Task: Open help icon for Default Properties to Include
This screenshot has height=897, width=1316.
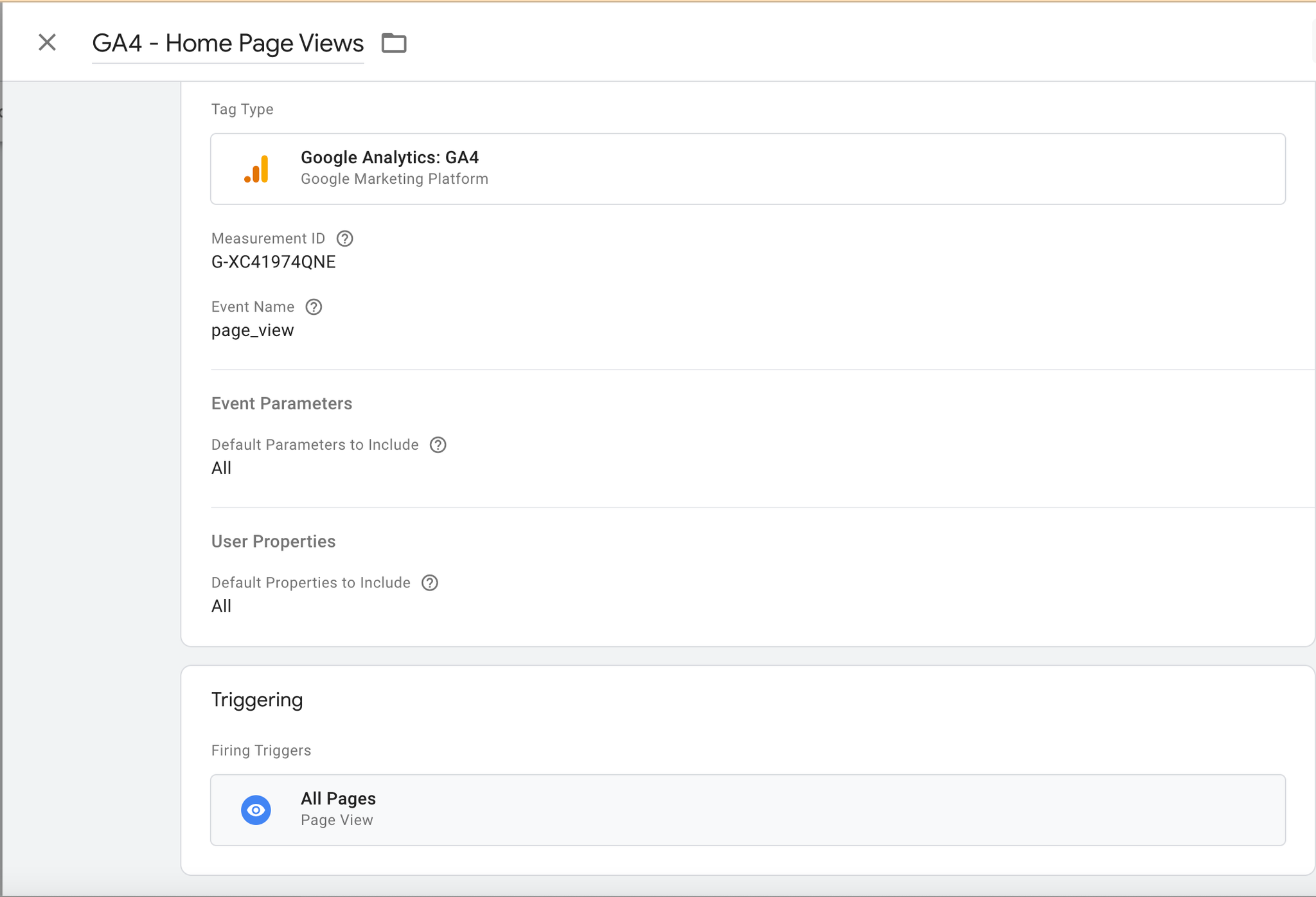Action: coord(430,583)
